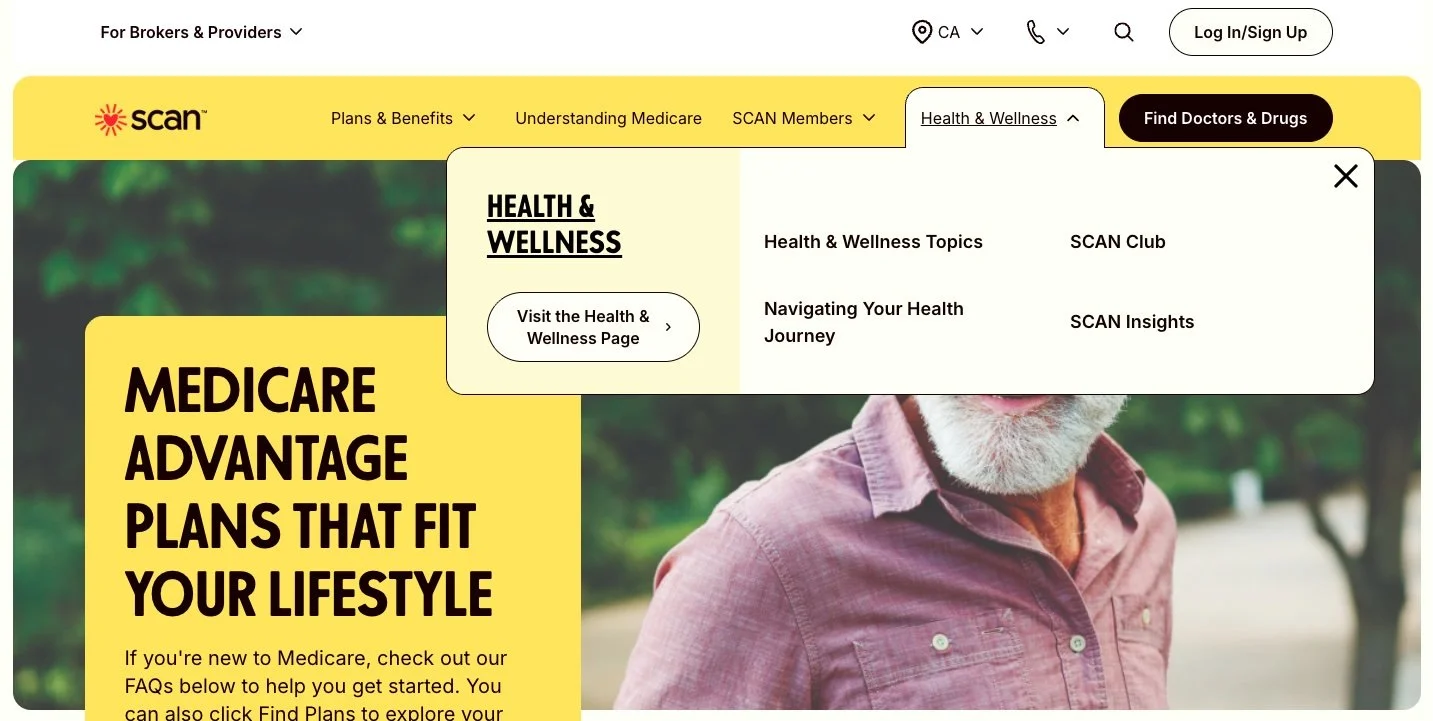Screen dimensions: 1433x721
Task: Click the phone icon
Action: 1036,32
